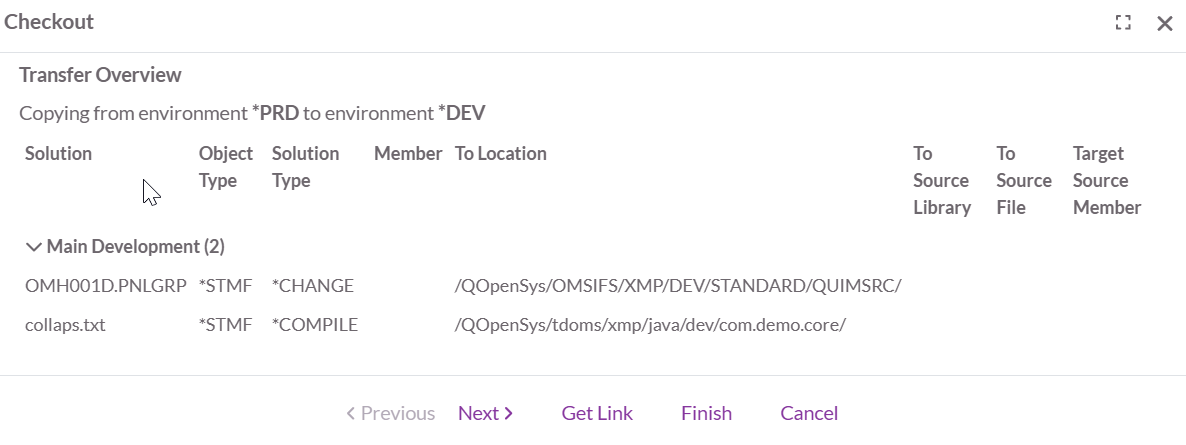Viewport: 1186px width, 445px height.
Task: Click the Solution Type column header
Action: [x=305, y=167]
